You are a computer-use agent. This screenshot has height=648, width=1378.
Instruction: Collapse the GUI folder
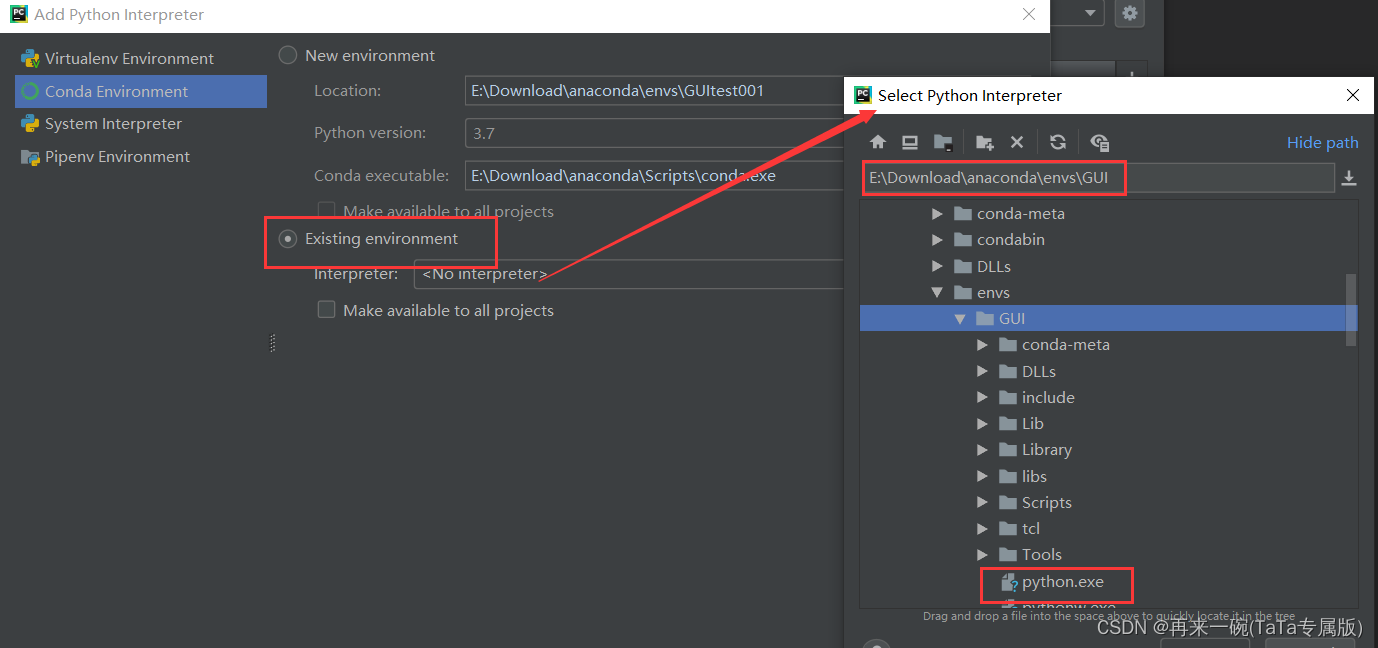(x=960, y=318)
